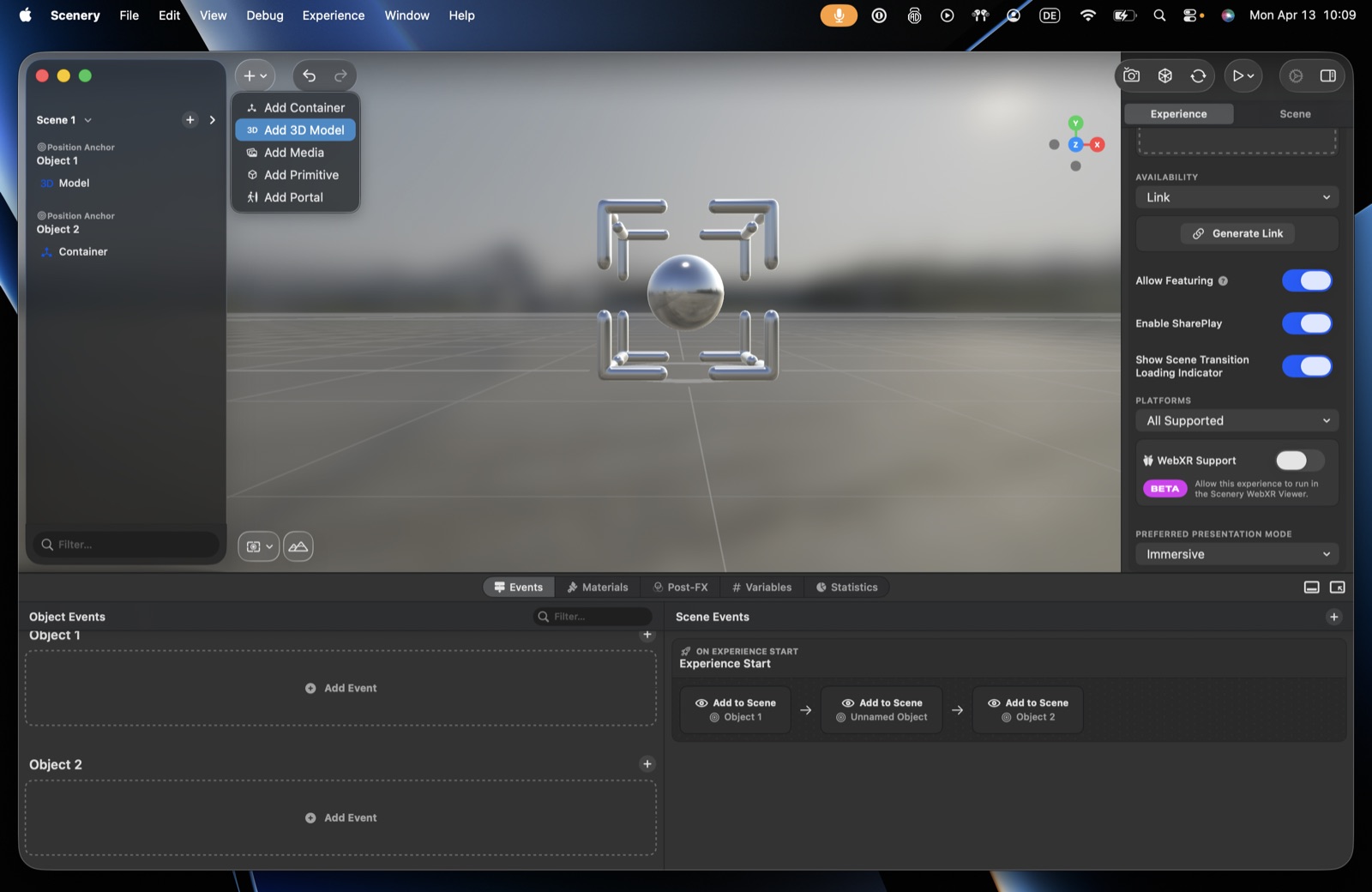Choose Add Container from the menu
The width and height of the screenshot is (1372, 892).
[295, 107]
